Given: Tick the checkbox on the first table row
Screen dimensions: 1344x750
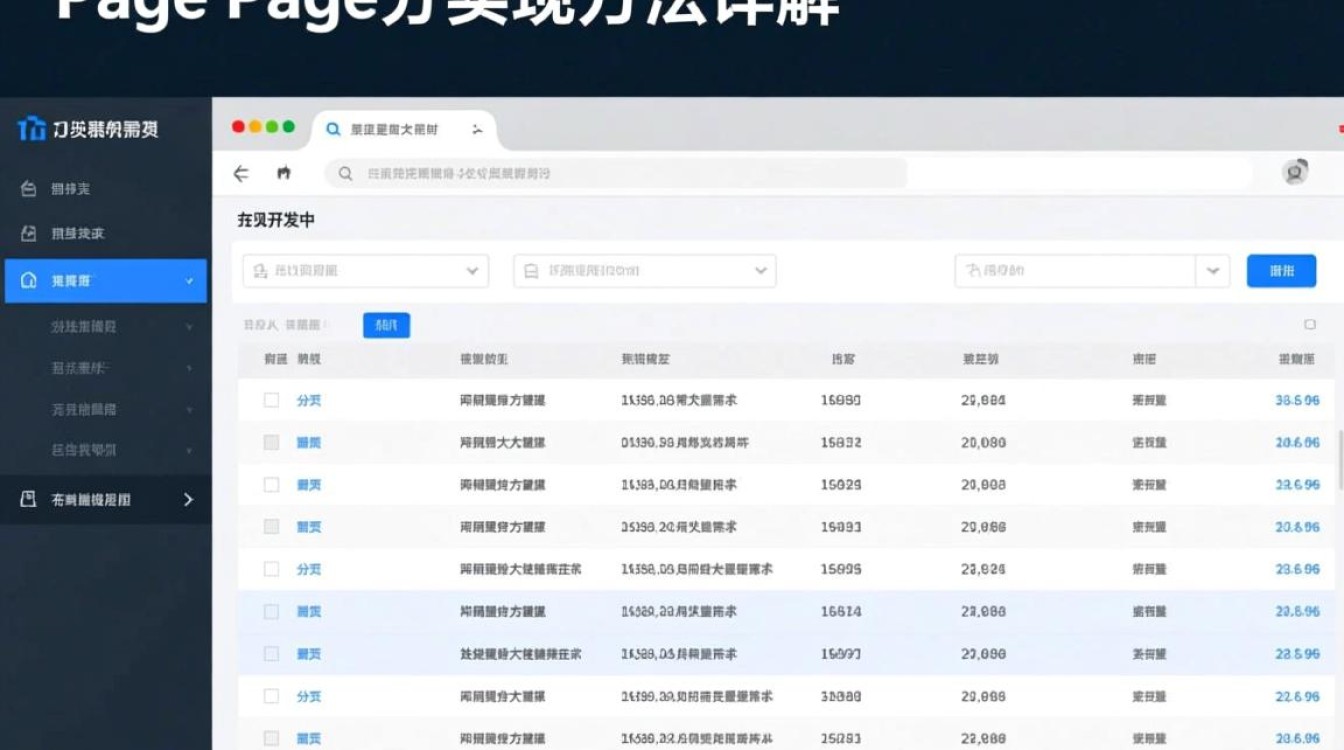Looking at the screenshot, I should [270, 399].
